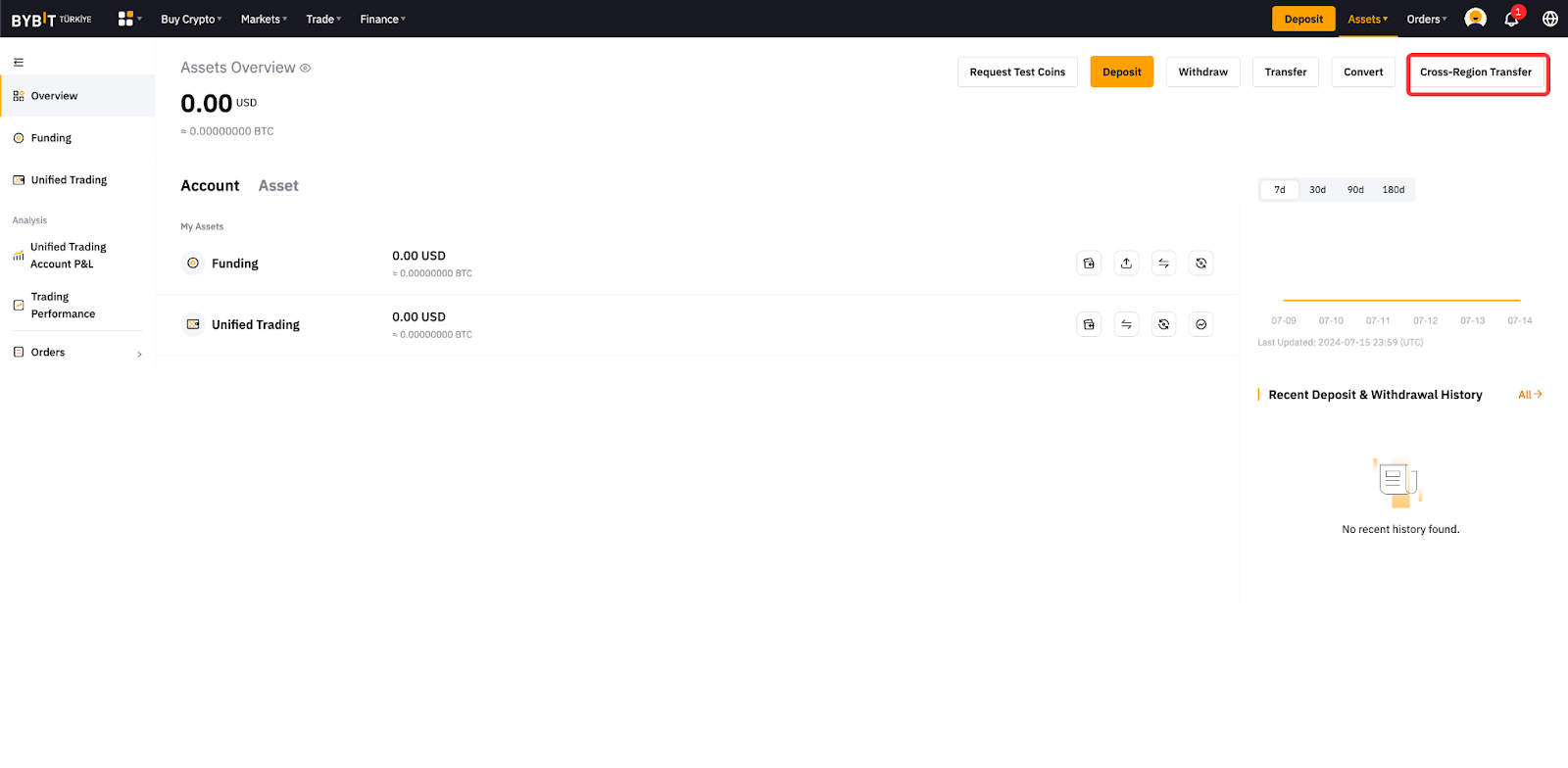1568x768 pixels.
Task: Click the Request Test Coins button
Action: tap(1017, 72)
